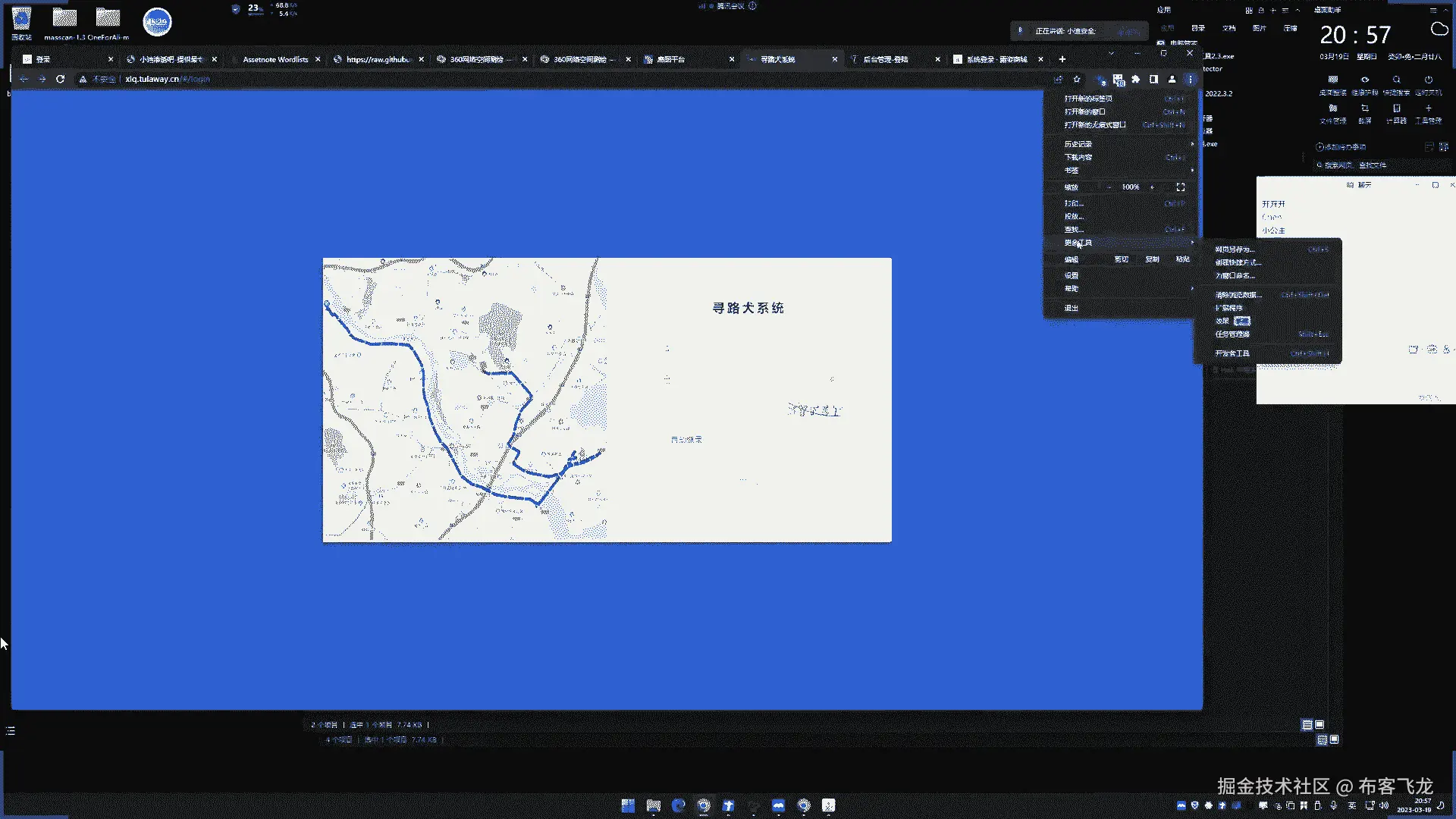Increase zoom with the plus button
Image resolution: width=1456 pixels, height=819 pixels.
(x=1152, y=187)
